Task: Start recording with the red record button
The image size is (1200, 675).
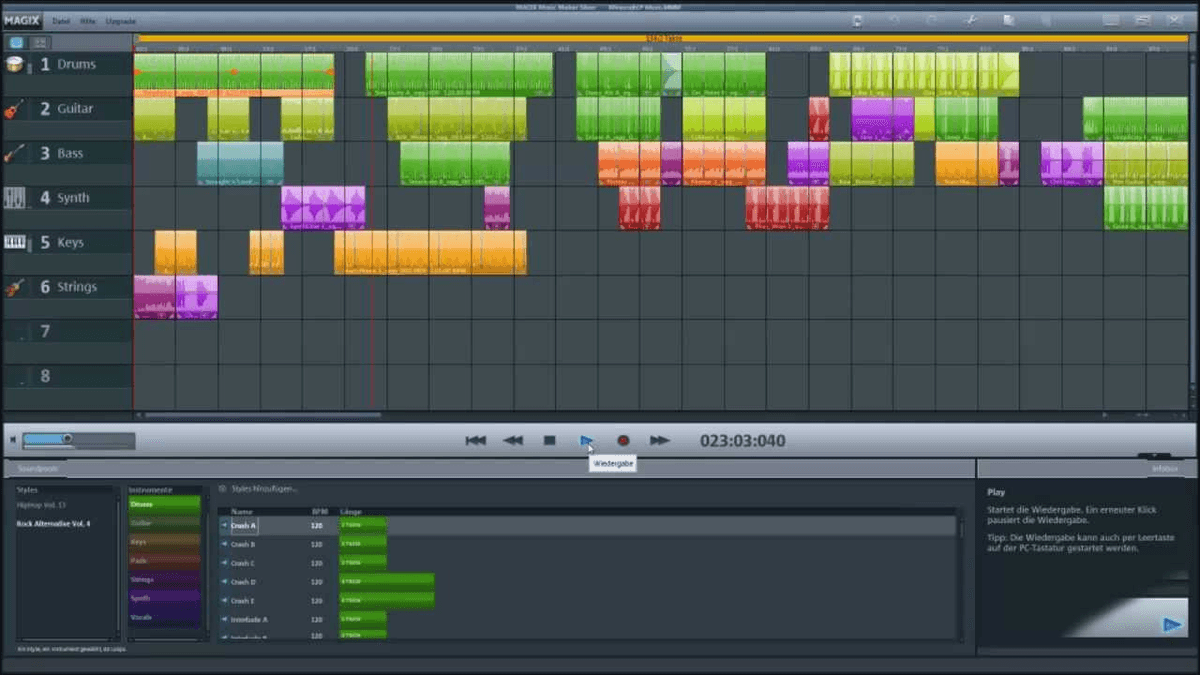Action: click(623, 440)
